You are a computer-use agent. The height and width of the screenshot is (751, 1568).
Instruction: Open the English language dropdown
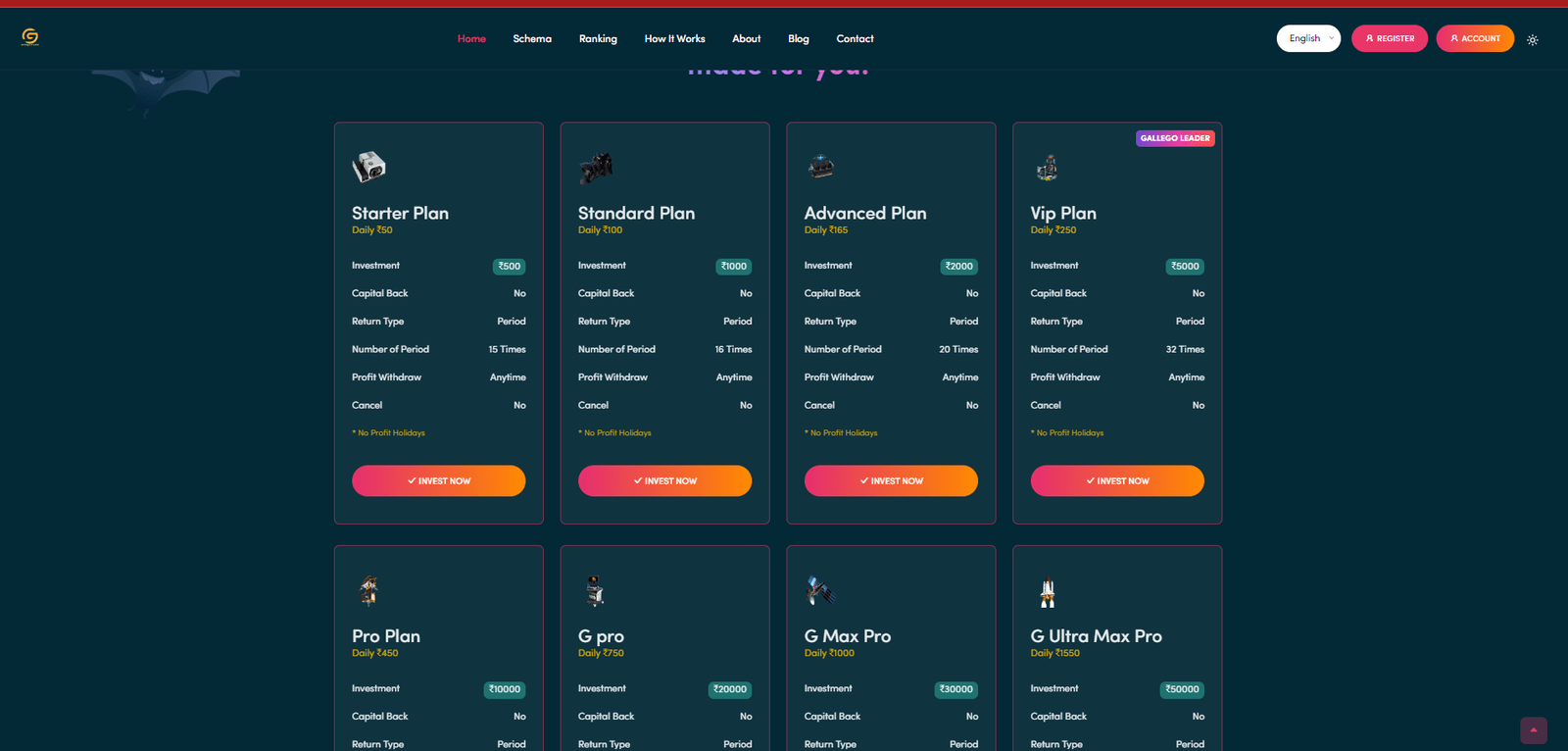1307,38
